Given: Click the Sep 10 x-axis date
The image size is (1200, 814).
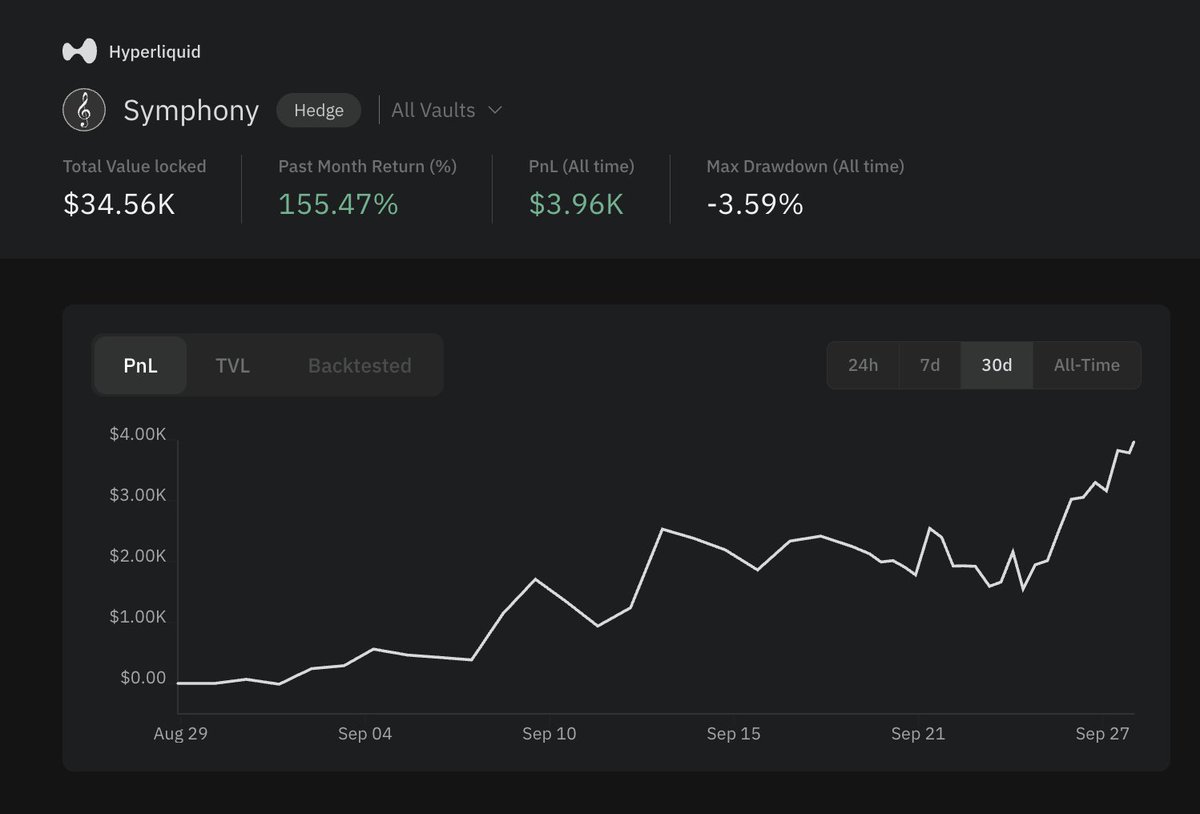Looking at the screenshot, I should pos(549,734).
